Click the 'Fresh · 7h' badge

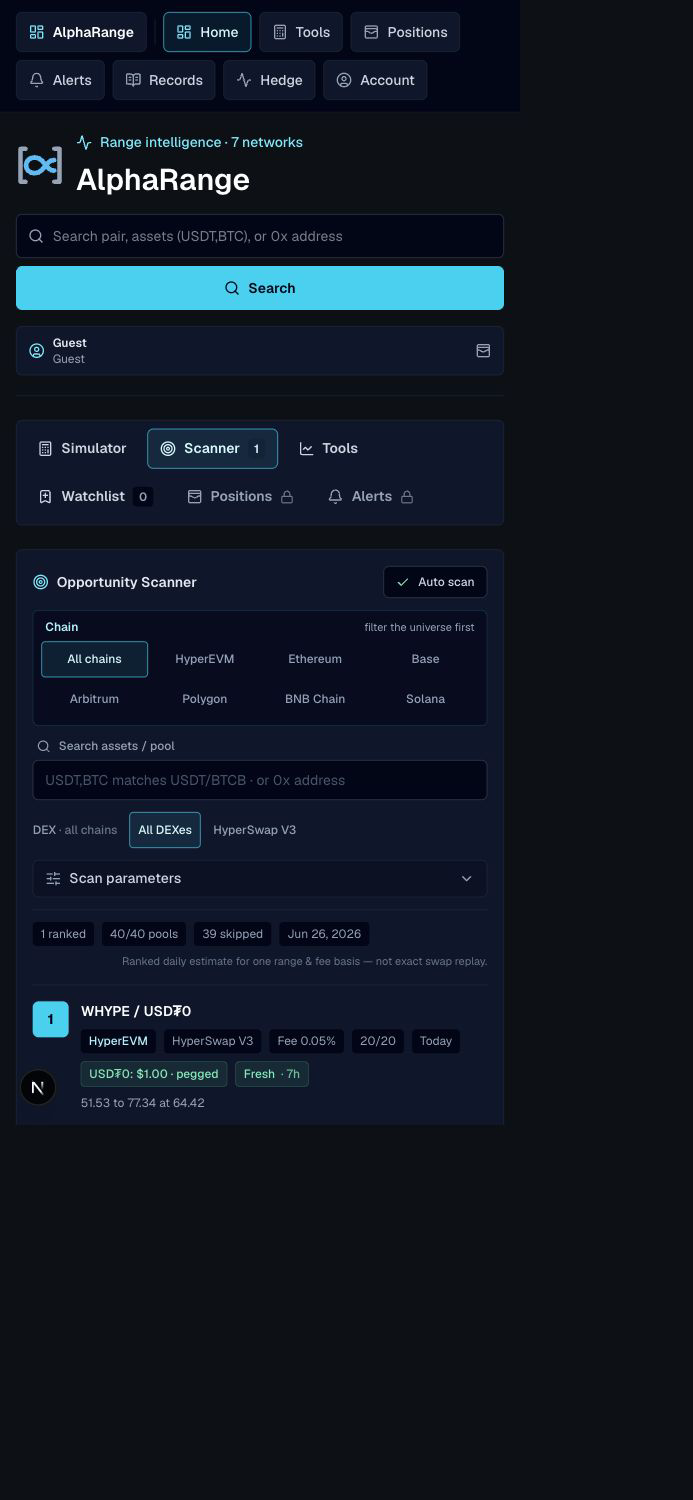pyautogui.click(x=272, y=1074)
